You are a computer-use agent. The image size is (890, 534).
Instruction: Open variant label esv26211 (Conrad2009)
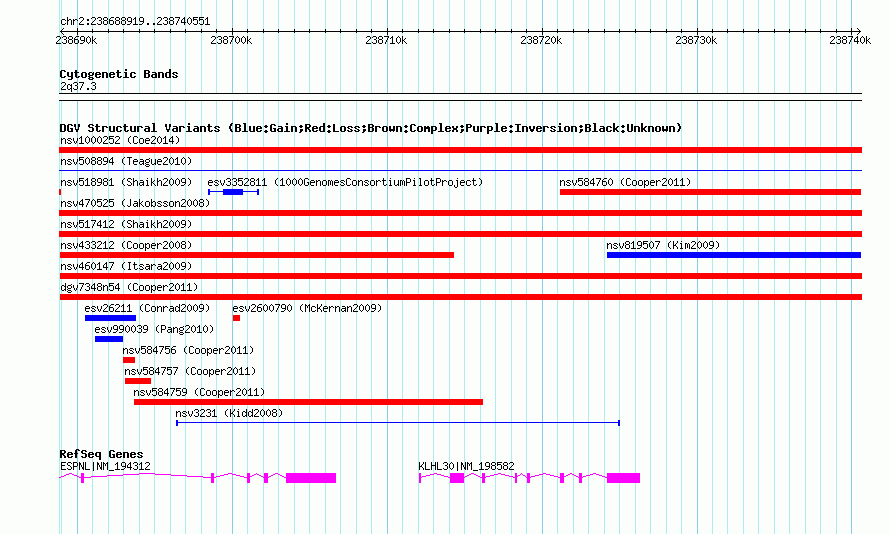(x=147, y=308)
